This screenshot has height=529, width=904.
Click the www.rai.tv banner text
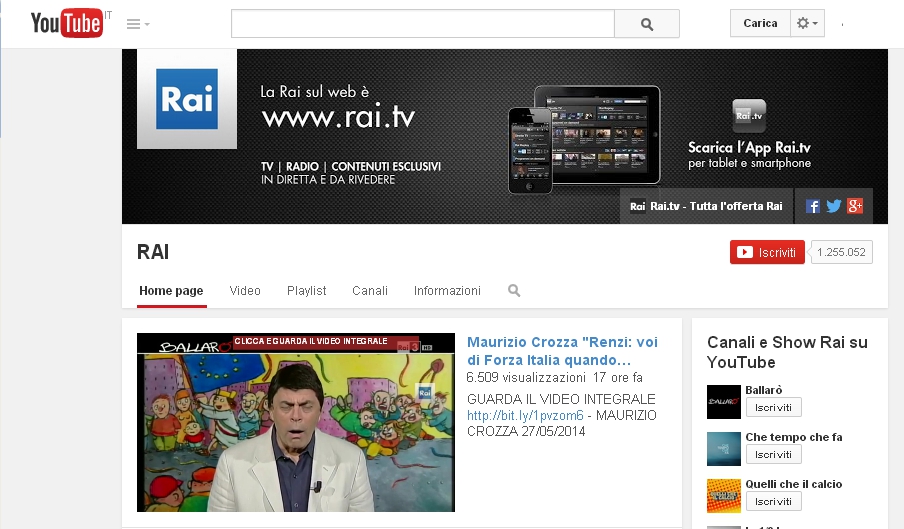tap(338, 117)
